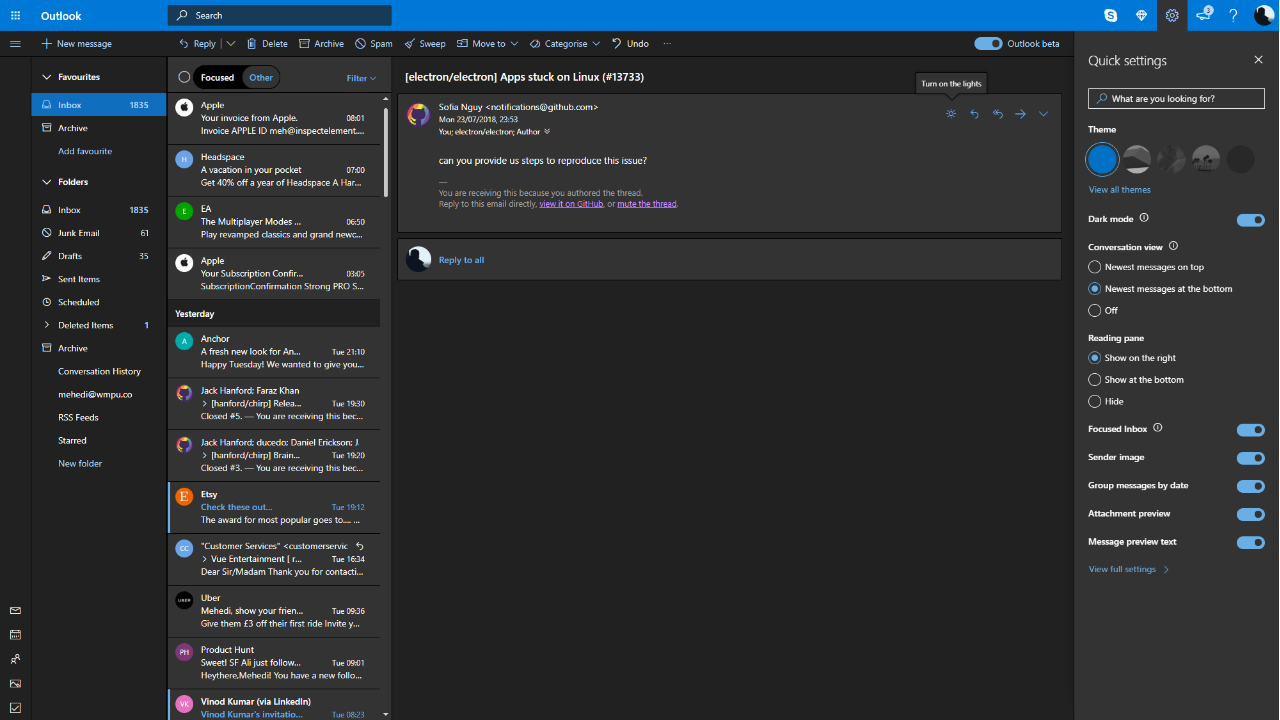Open Drafts folder
The width and height of the screenshot is (1280, 720).
(99, 256)
